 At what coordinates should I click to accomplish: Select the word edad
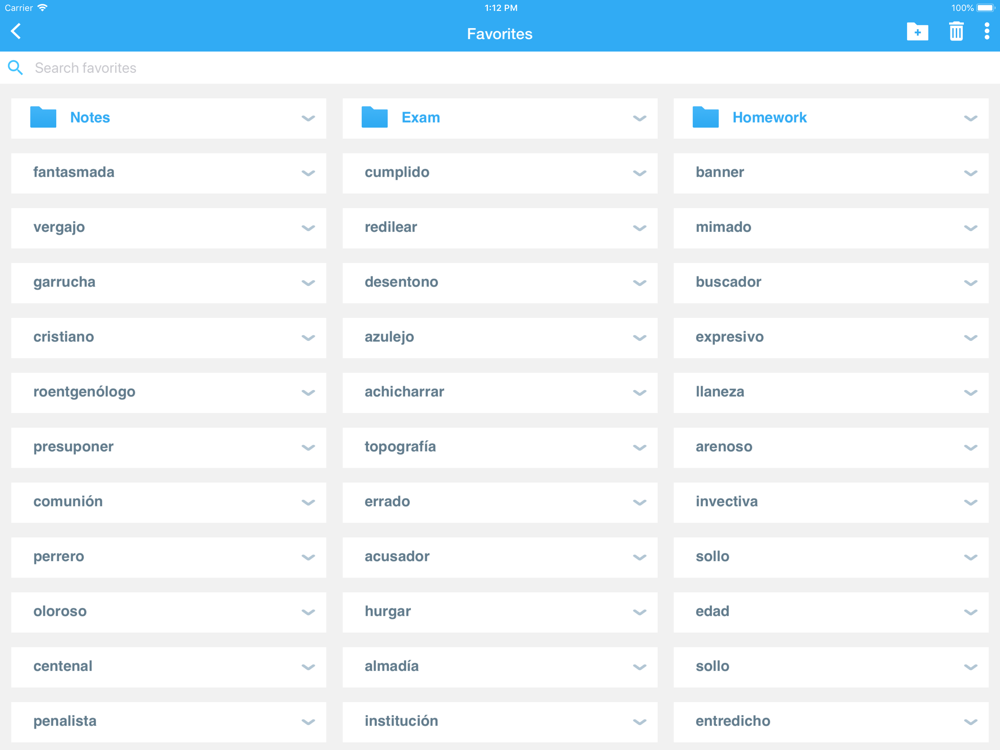[x=712, y=611]
